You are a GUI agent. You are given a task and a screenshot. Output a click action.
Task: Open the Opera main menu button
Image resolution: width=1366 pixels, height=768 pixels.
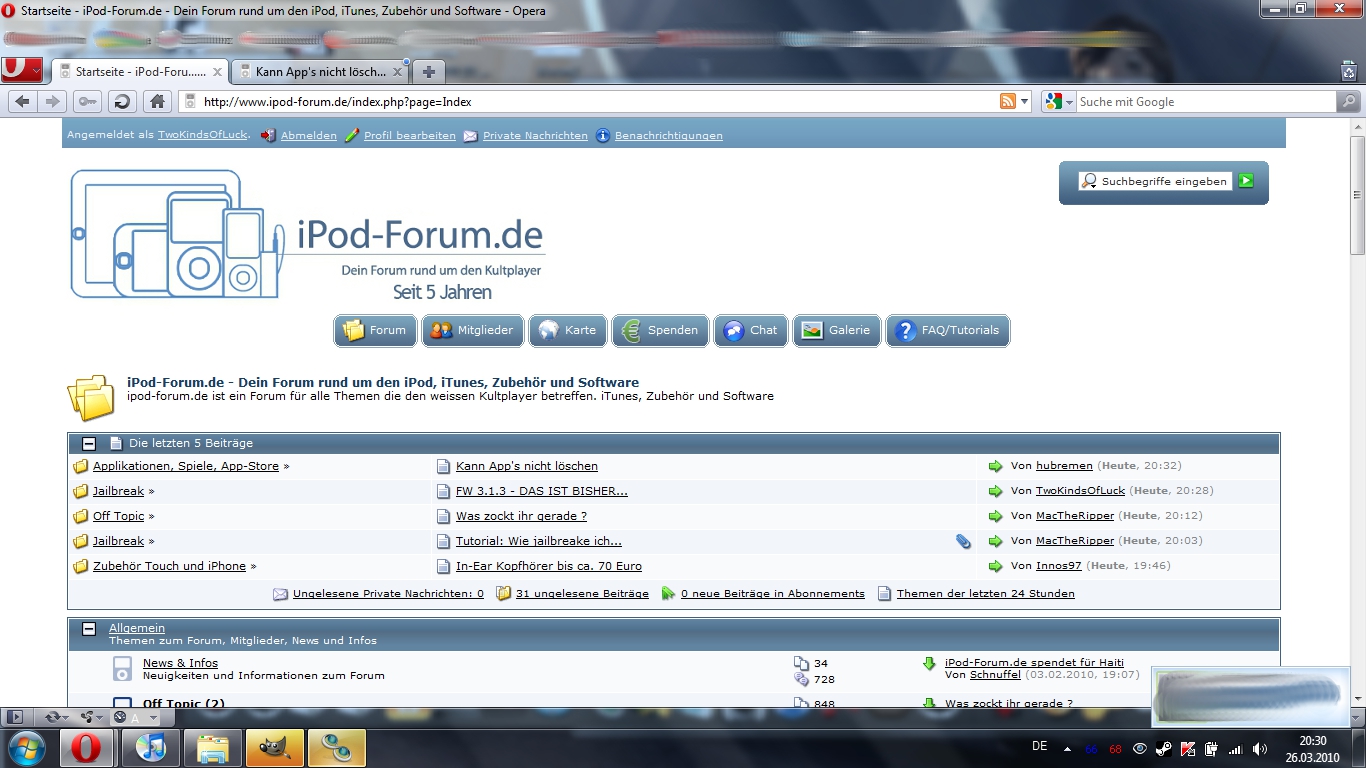[22, 70]
